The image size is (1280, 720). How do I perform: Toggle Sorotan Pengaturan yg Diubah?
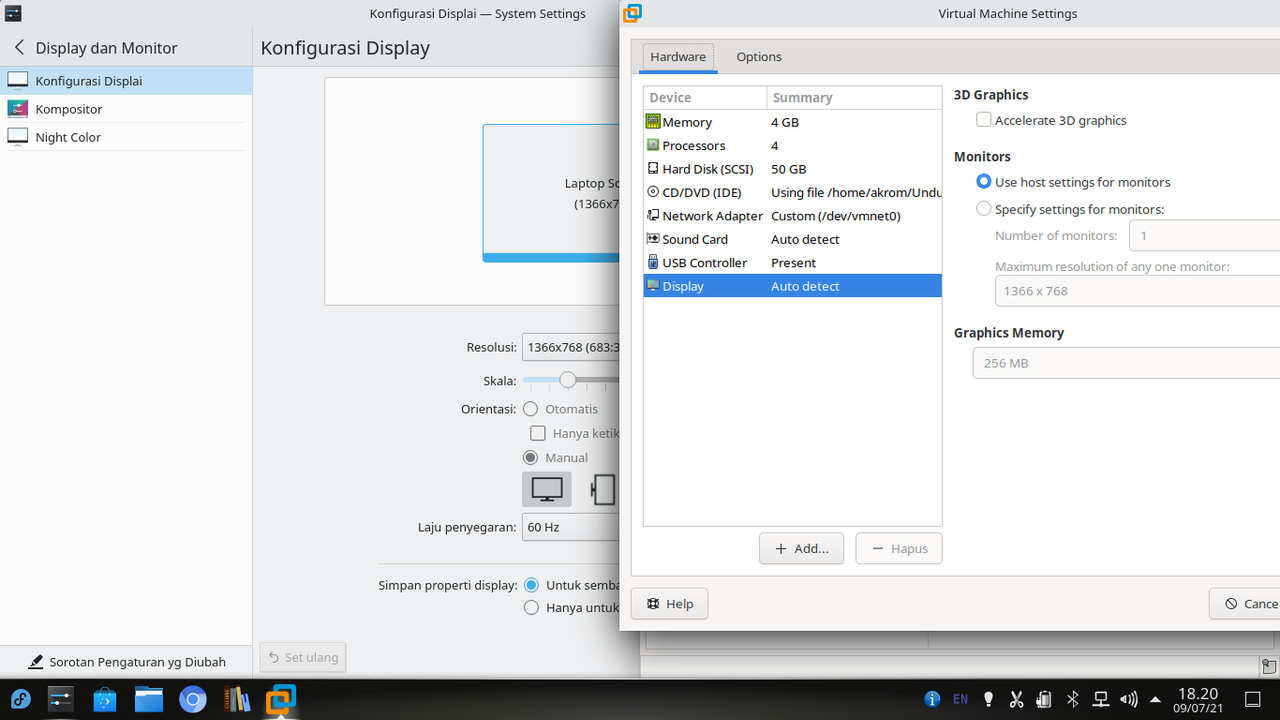point(126,662)
